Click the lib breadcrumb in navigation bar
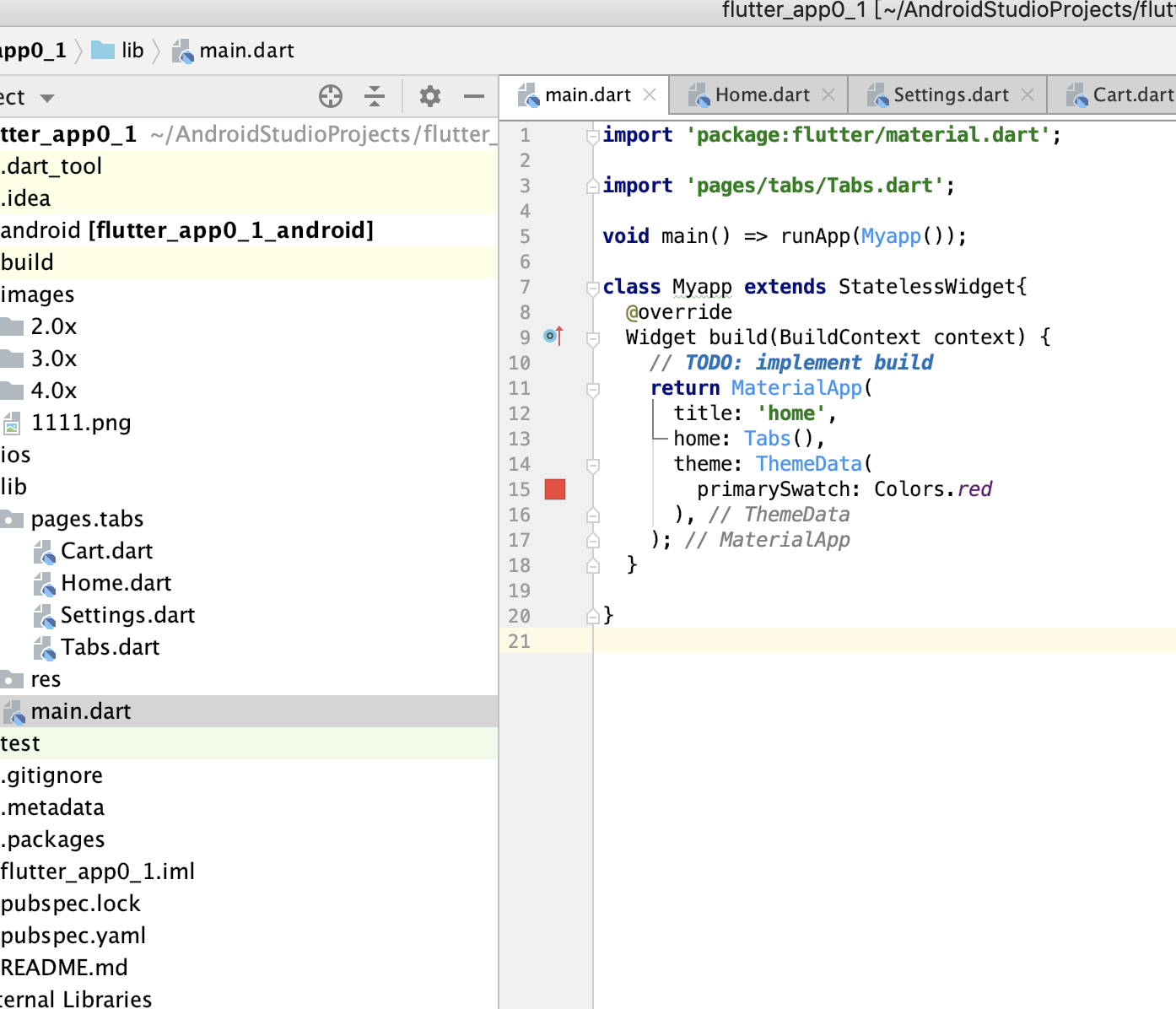 tap(132, 51)
